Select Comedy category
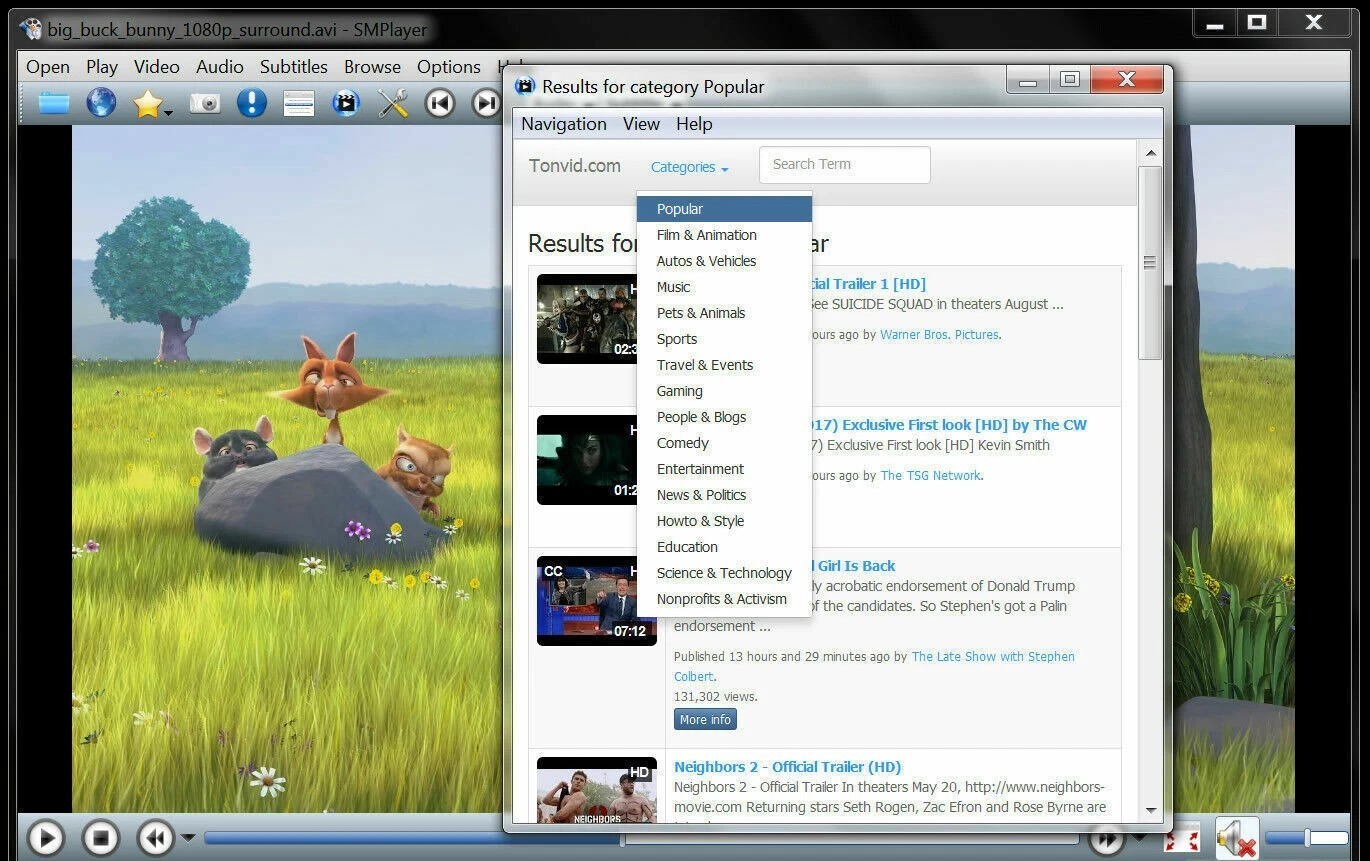The height and width of the screenshot is (861, 1370). pos(724,443)
